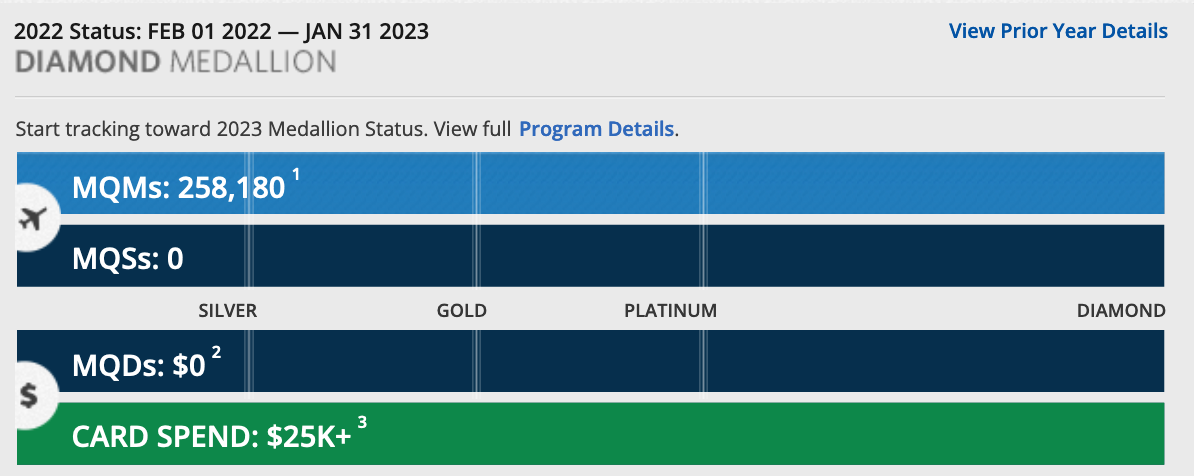Click the Platinum threshold marker on MQDs bar

(x=704, y=362)
